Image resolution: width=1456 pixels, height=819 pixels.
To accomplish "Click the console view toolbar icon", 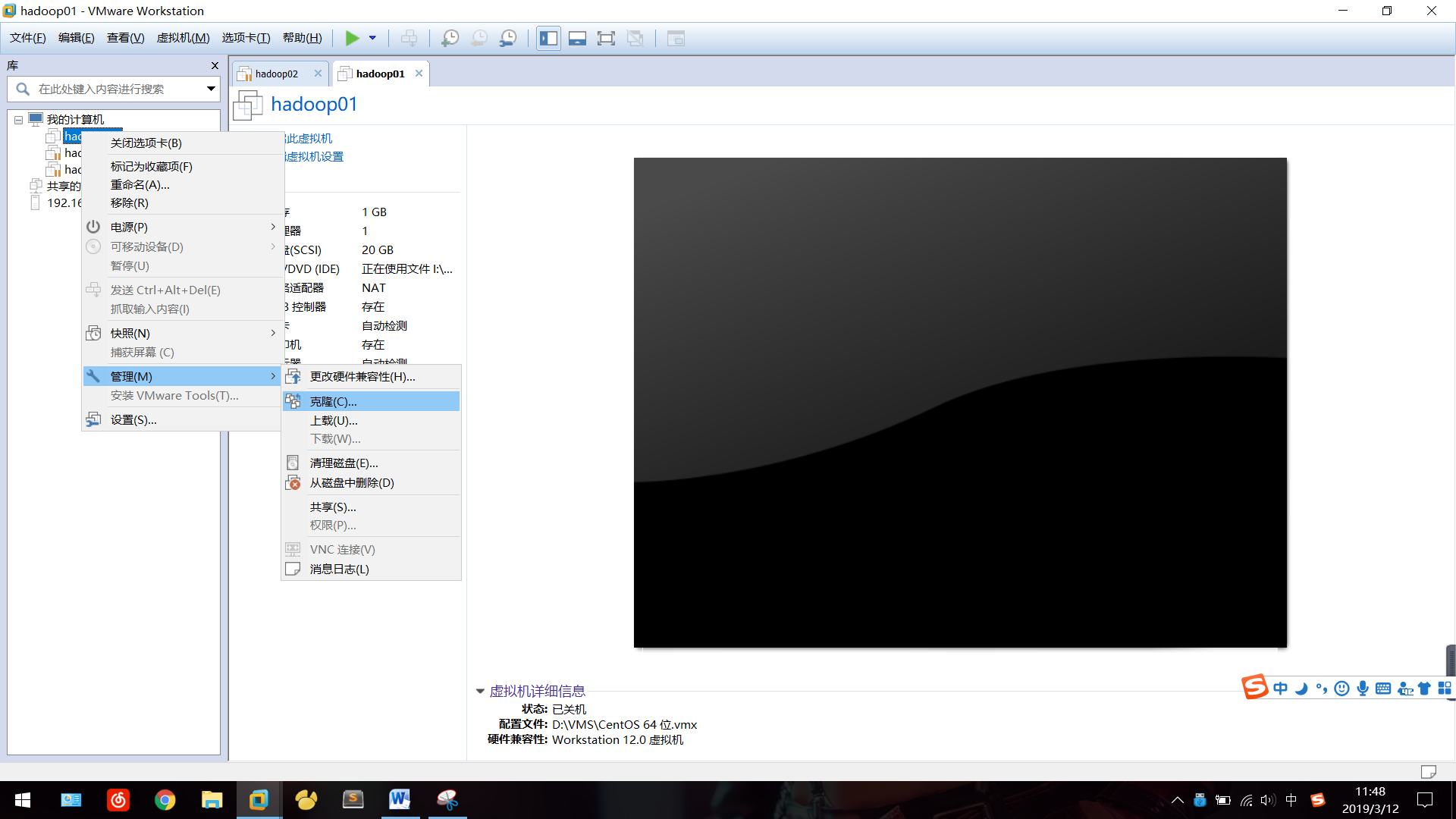I will pos(676,38).
